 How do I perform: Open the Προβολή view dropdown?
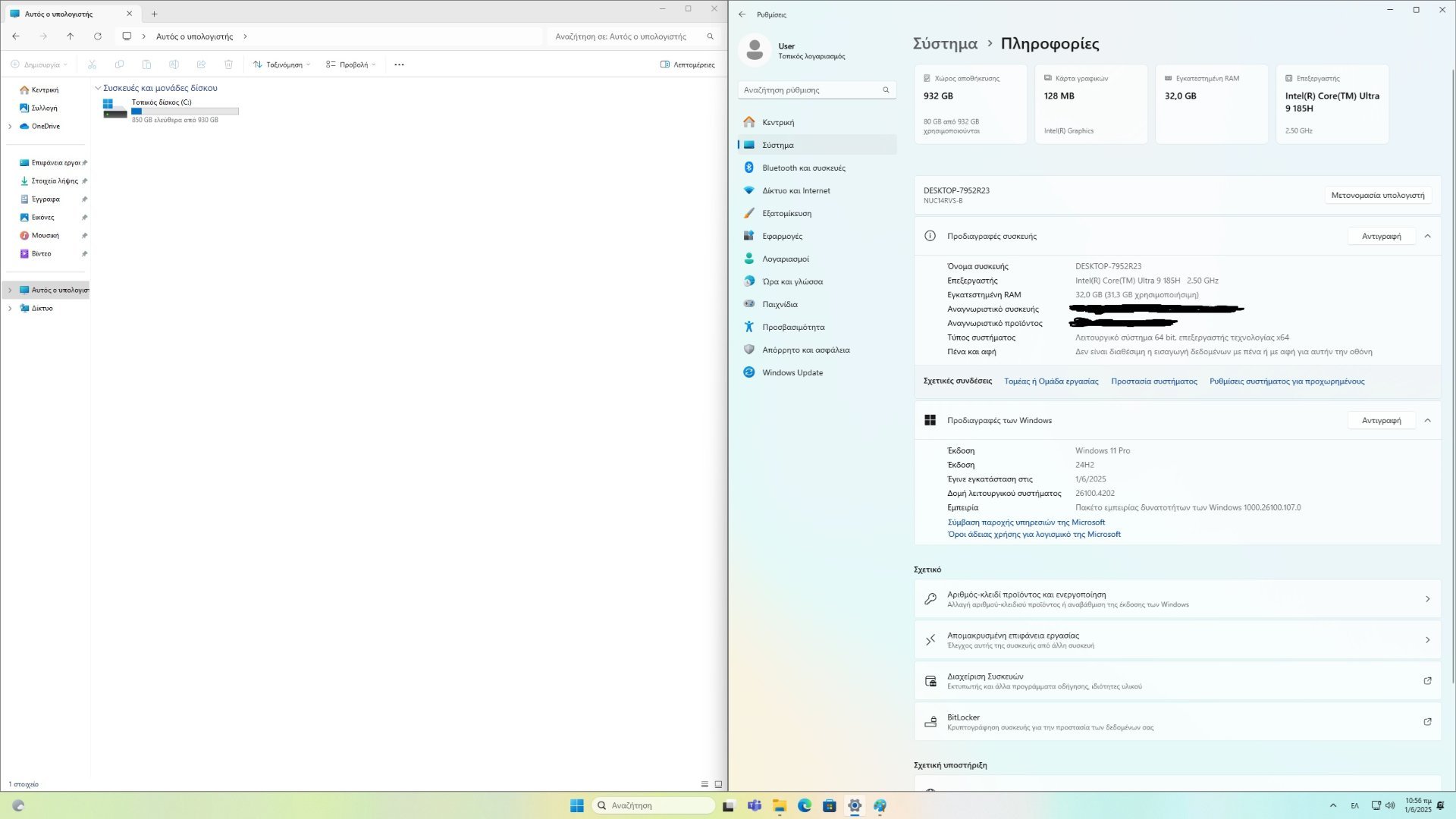tap(351, 64)
